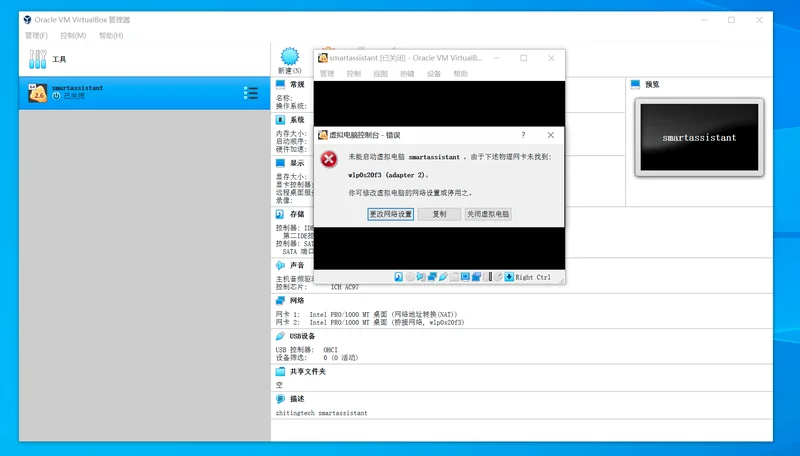Open the USB设备 settings section
800x456 pixels.
[x=302, y=336]
